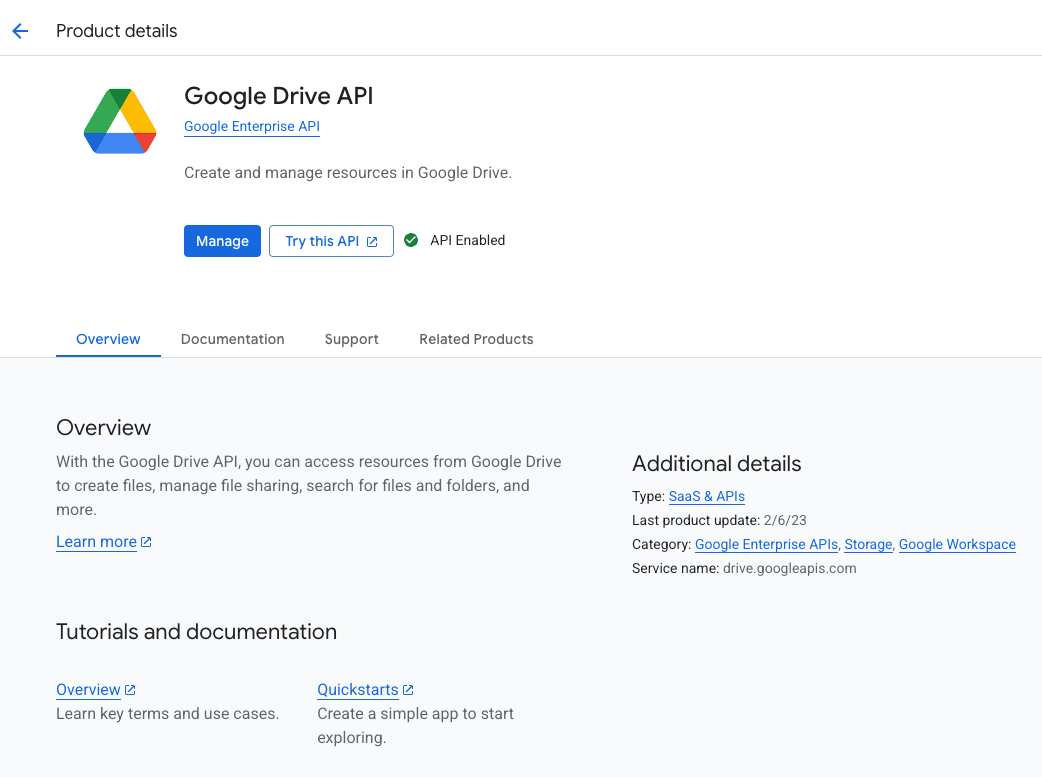Click the green API Enabled checkmark icon

click(x=411, y=240)
